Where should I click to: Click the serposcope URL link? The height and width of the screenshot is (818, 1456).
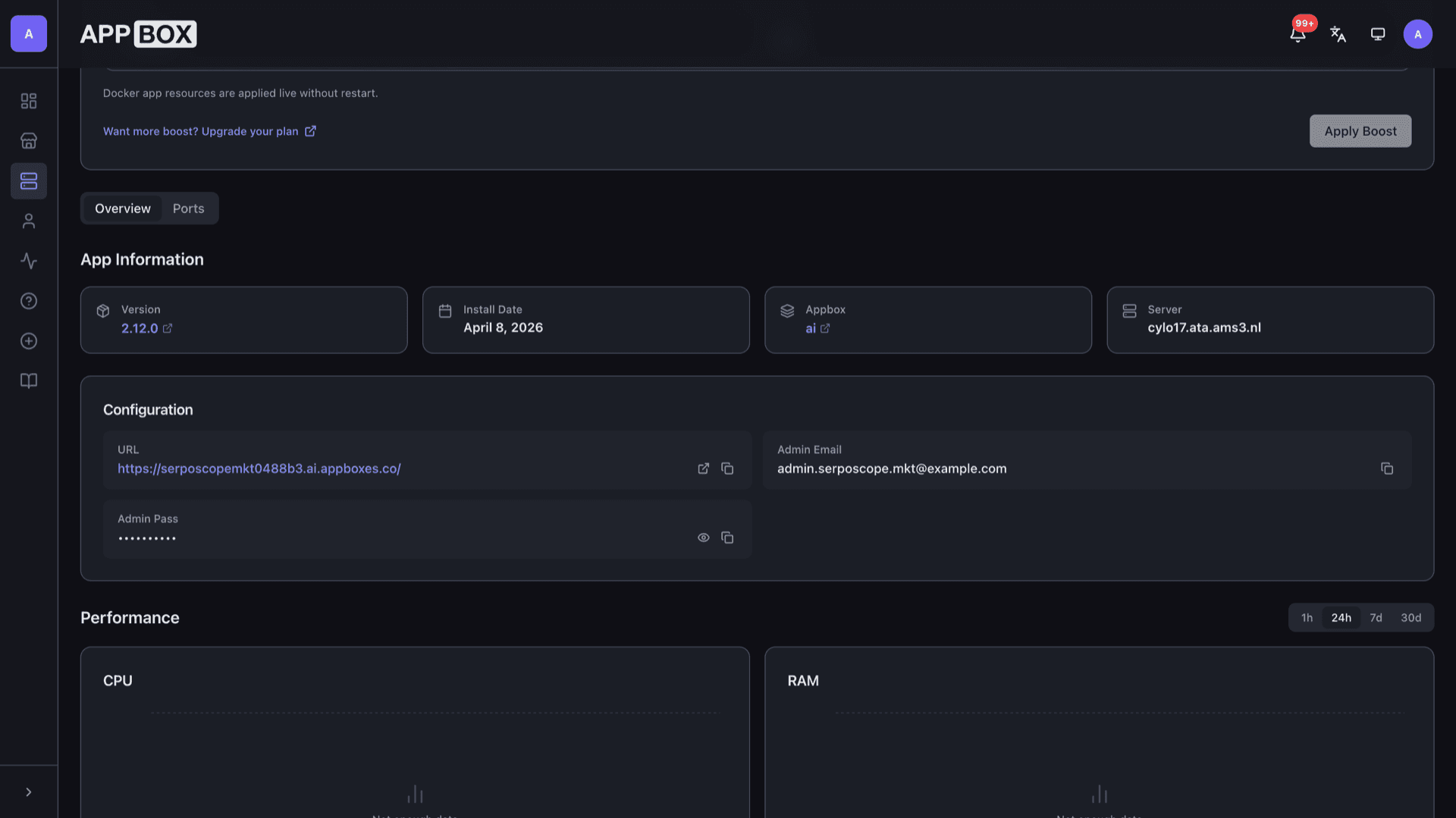259,469
